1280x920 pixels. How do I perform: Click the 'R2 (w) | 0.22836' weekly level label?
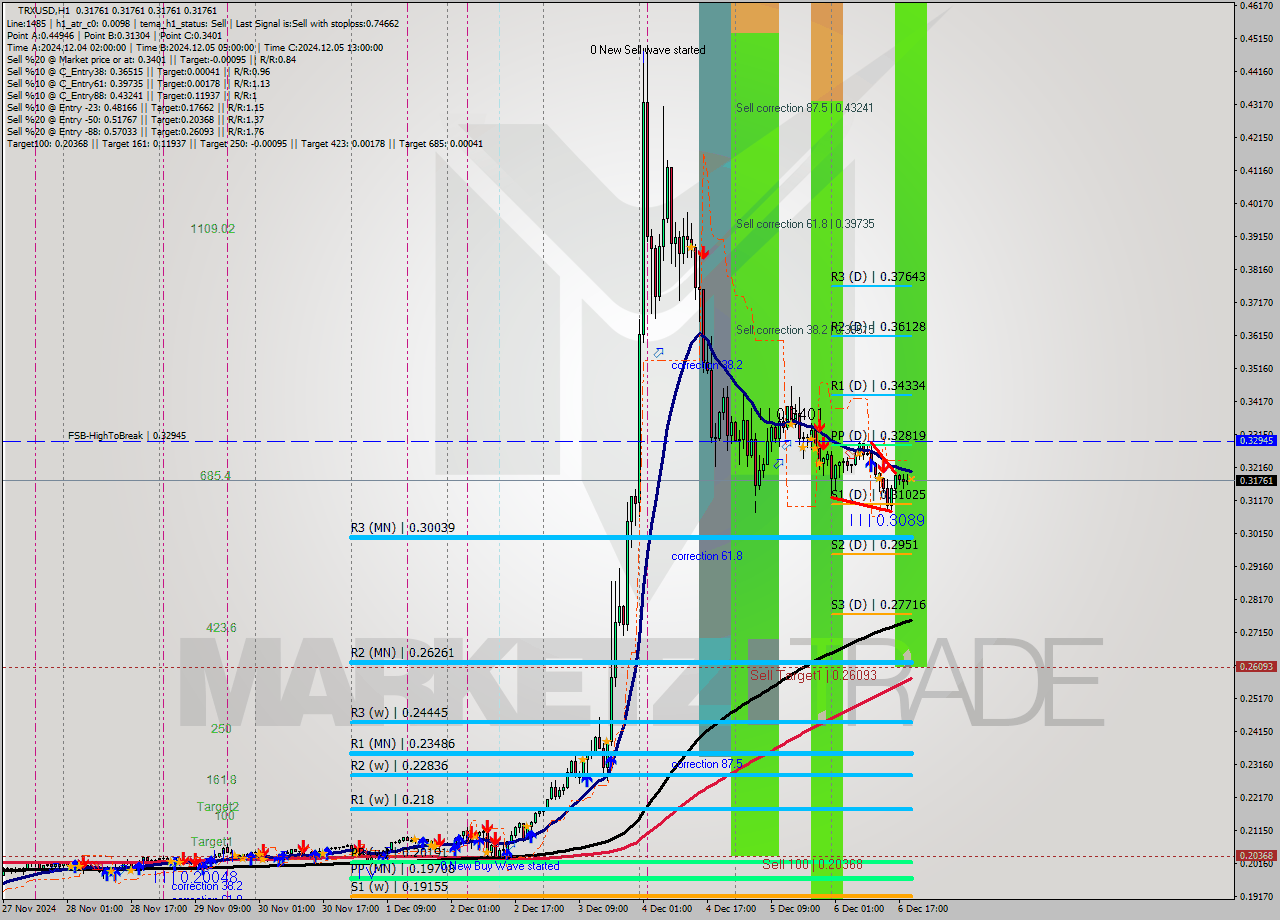coord(399,766)
